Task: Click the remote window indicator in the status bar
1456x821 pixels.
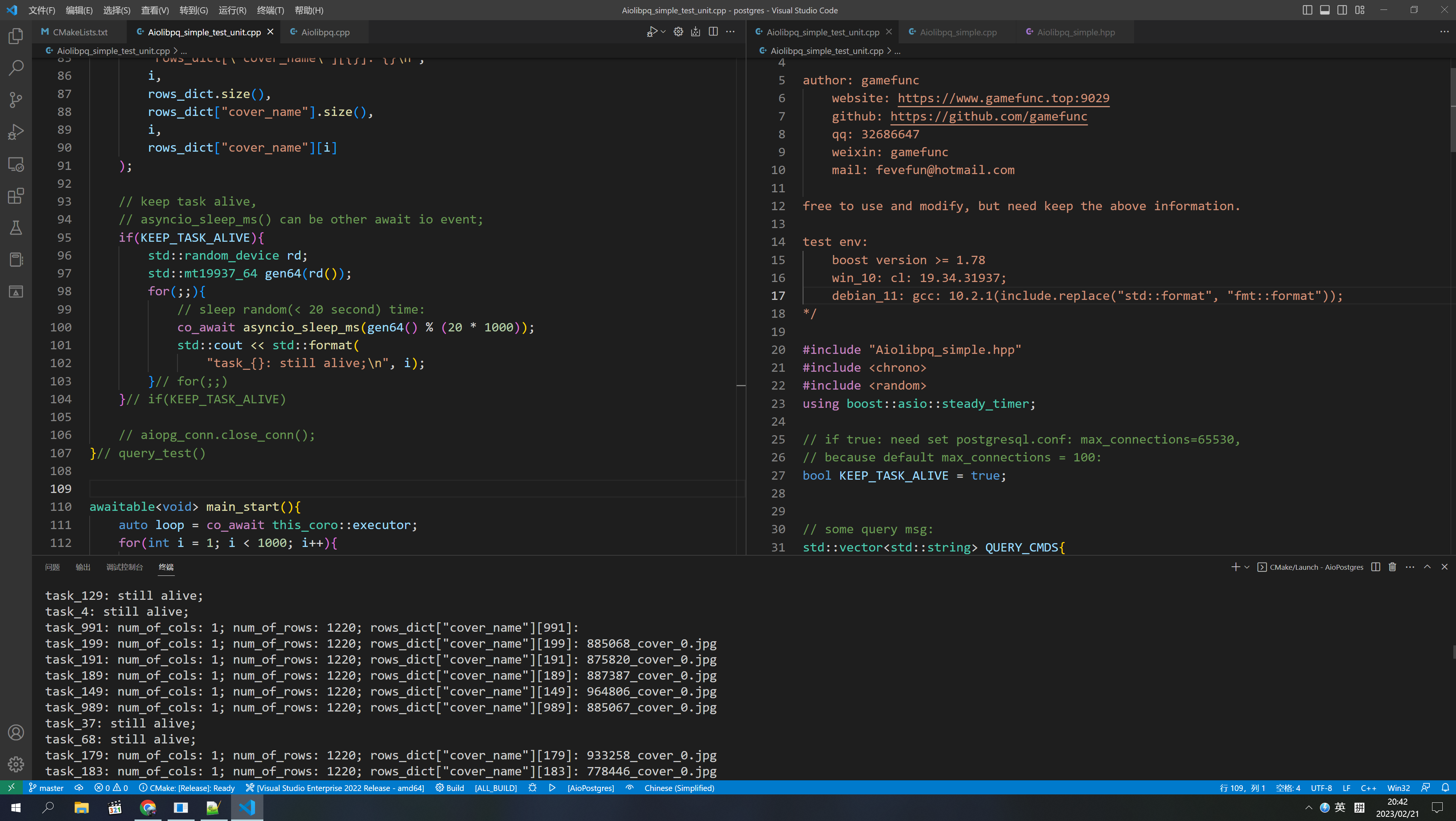Action: coord(11,788)
